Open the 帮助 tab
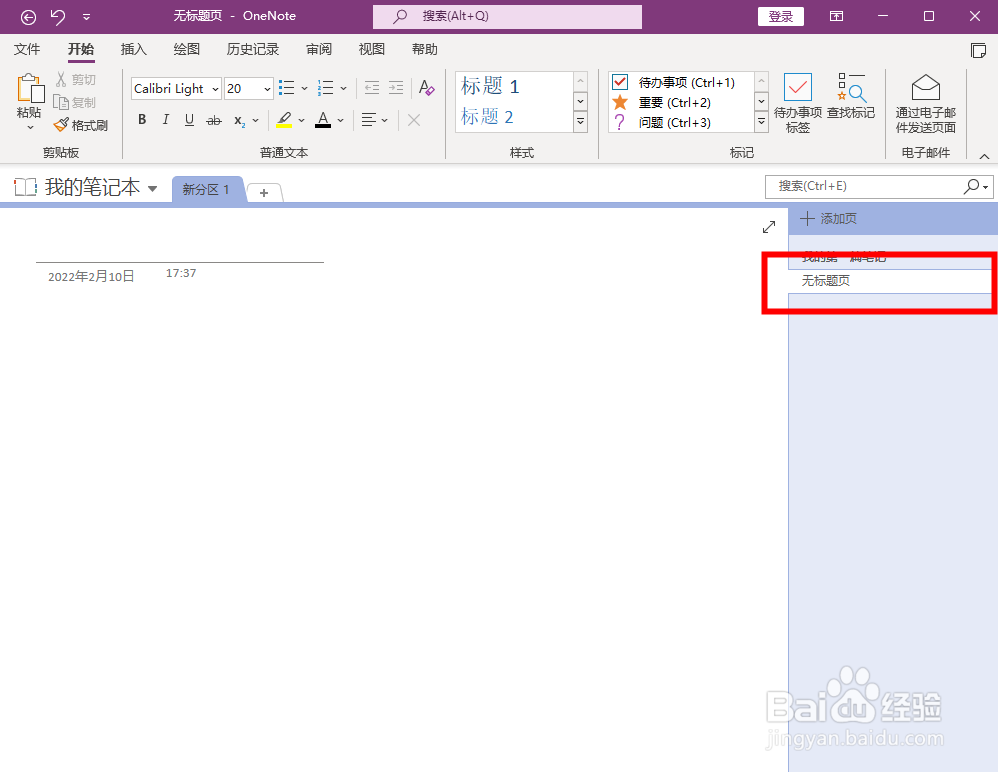Viewport: 998px width, 772px height. click(x=425, y=49)
